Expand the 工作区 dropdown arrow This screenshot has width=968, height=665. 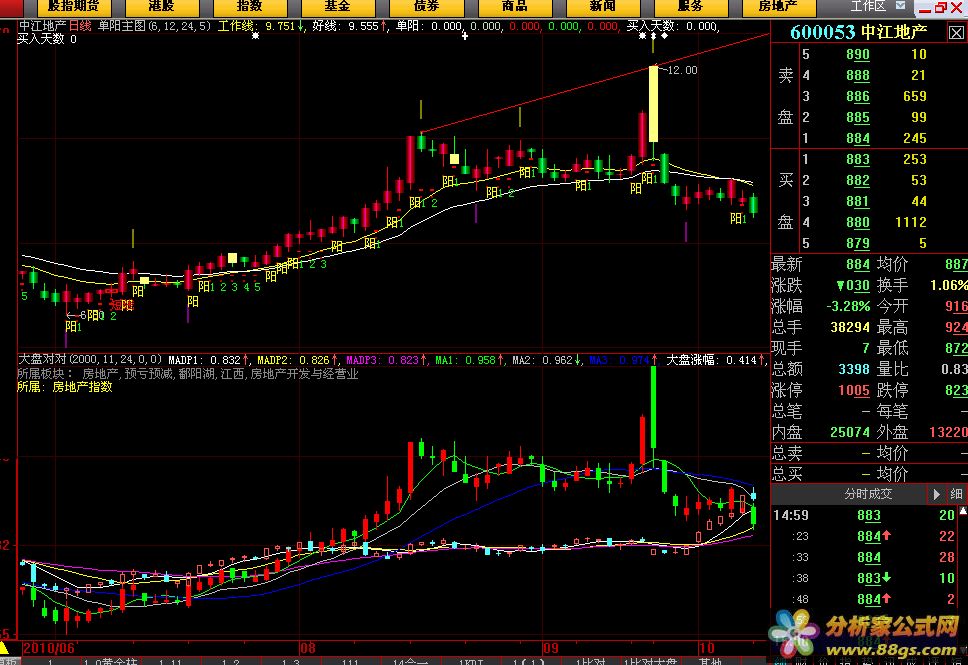click(x=900, y=6)
